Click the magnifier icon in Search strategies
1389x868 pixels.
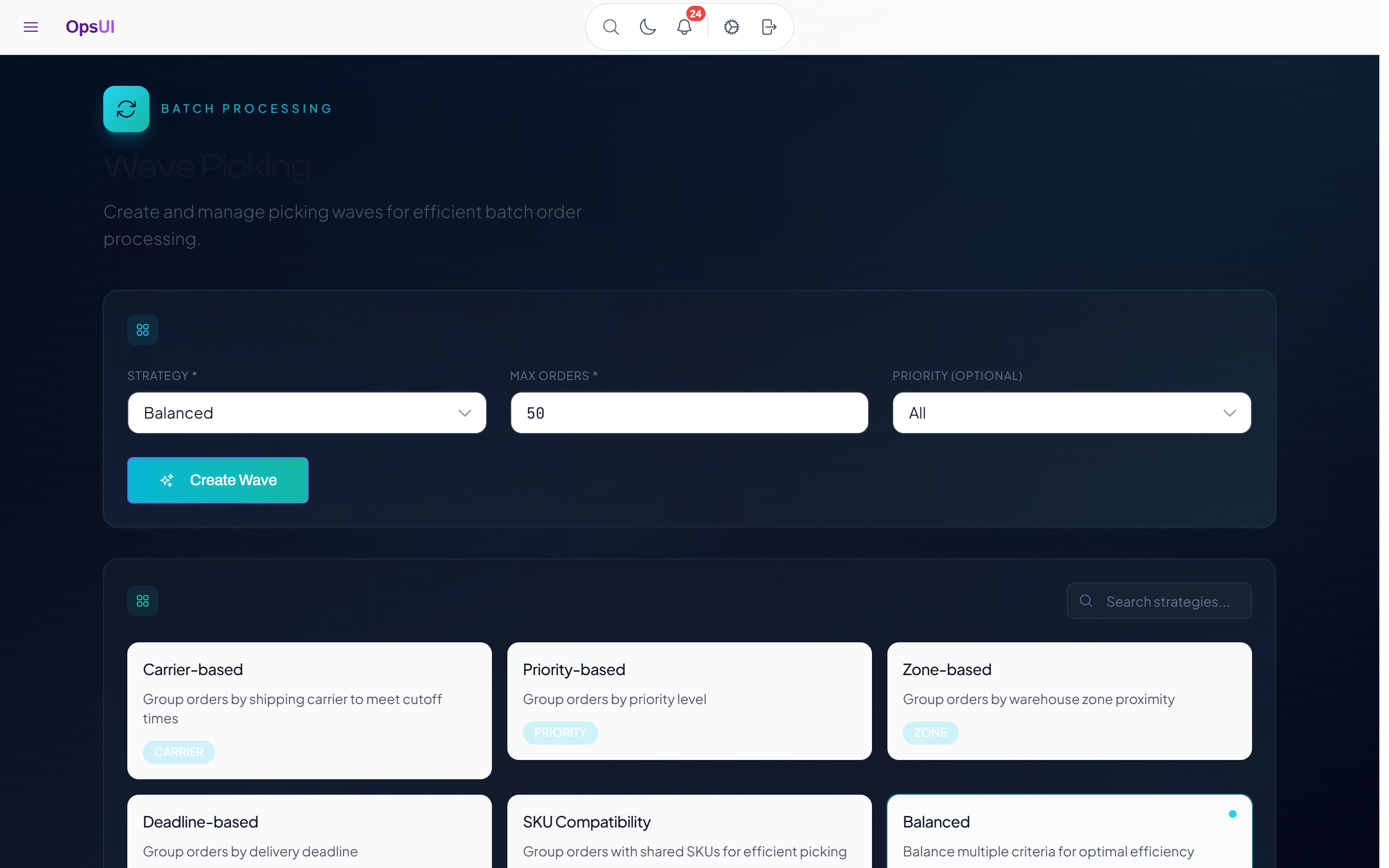coord(1086,601)
